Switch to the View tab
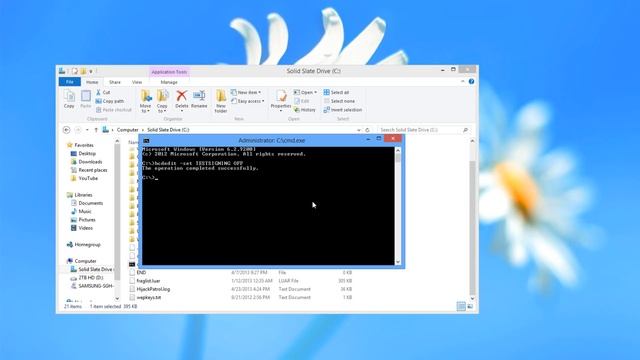Image resolution: width=640 pixels, height=360 pixels. 137,82
